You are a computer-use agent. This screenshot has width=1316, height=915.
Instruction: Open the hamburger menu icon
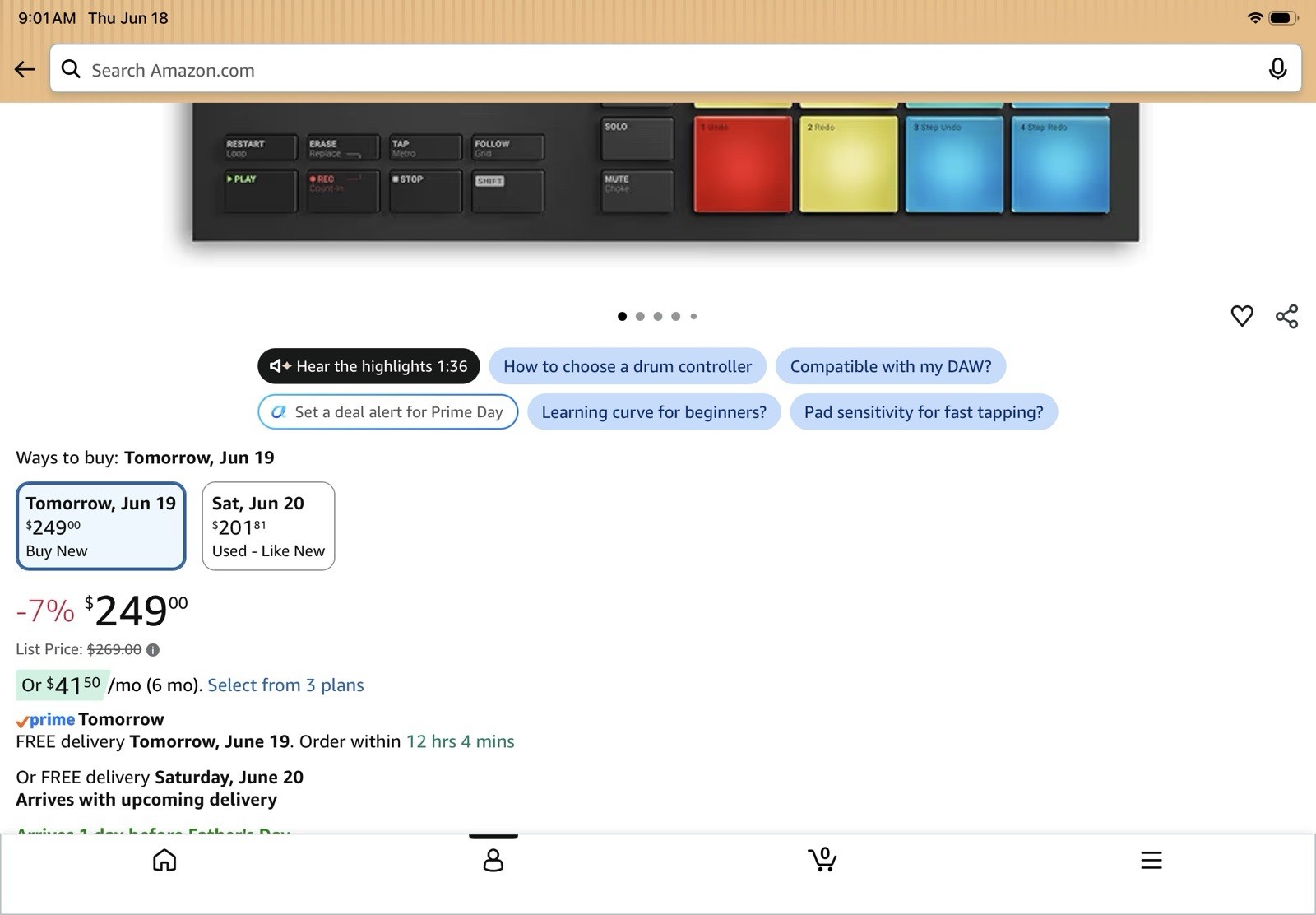click(1151, 860)
